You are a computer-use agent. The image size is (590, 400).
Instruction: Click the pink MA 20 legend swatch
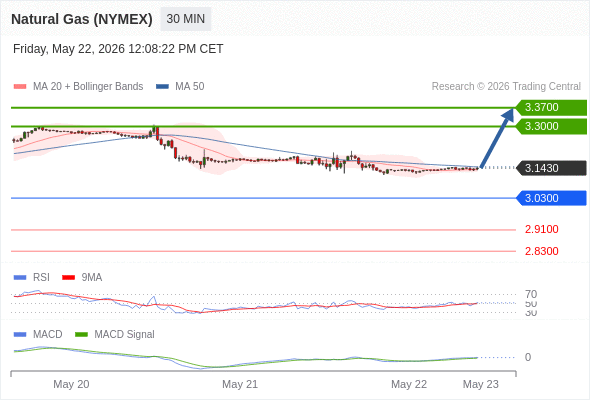(x=20, y=87)
